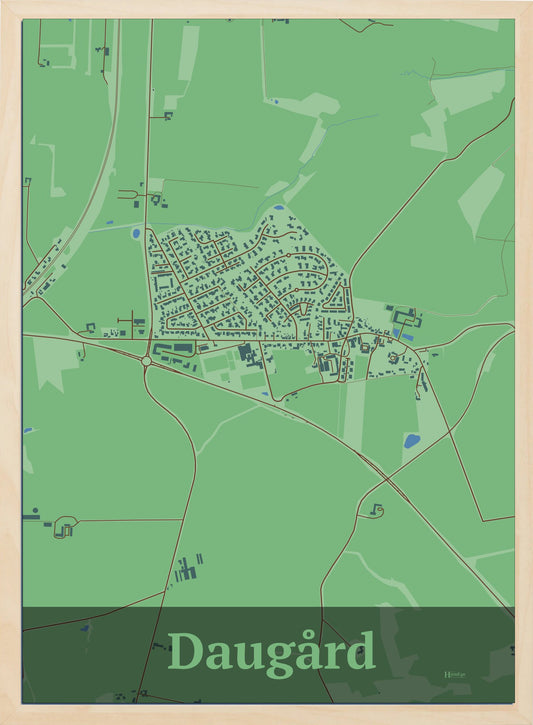The image size is (533, 725).
Task: Click the blue pond at town's northern edge
Action: [x=278, y=208]
